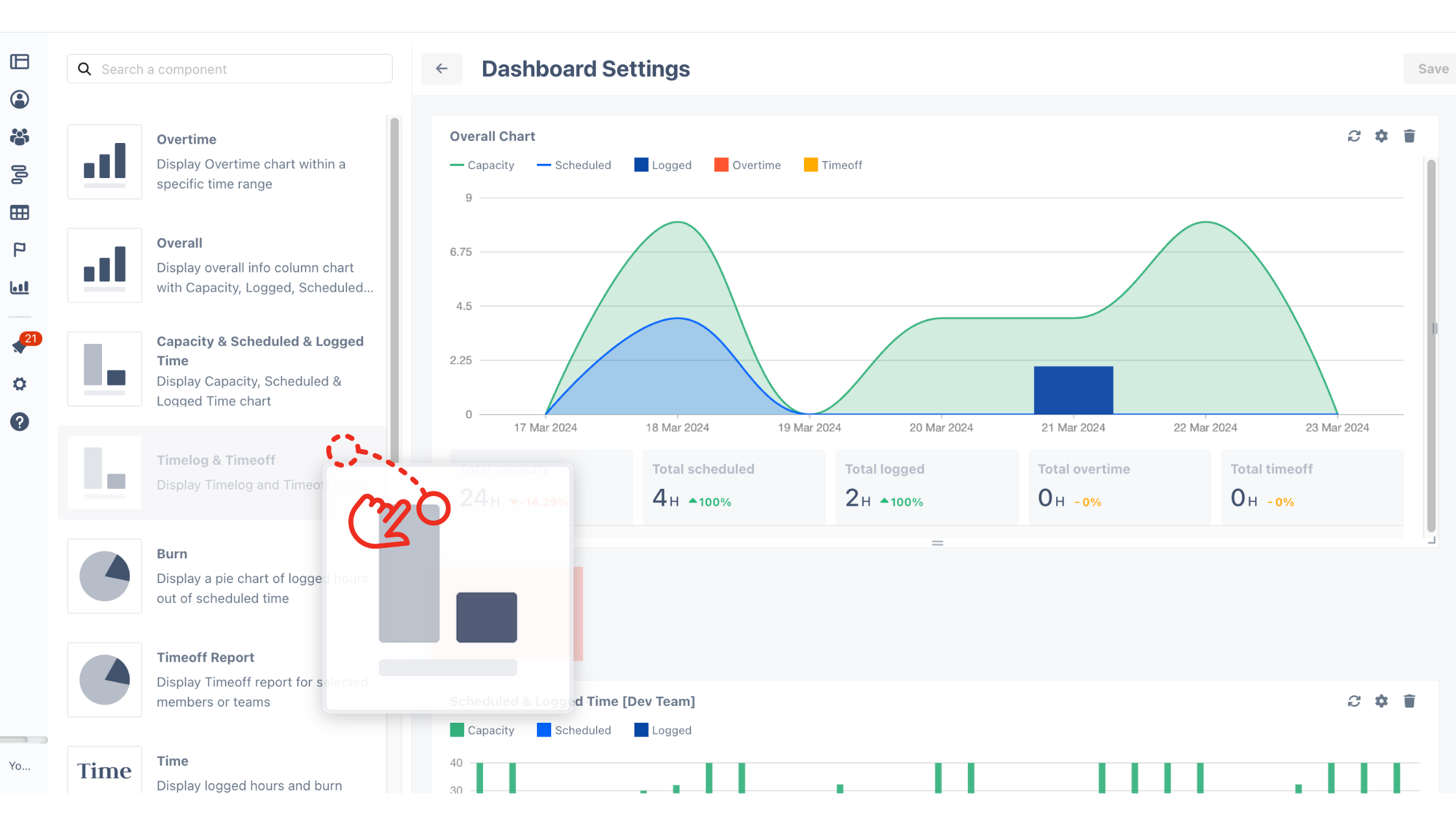The height and width of the screenshot is (819, 1456).
Task: Click the Search a component field
Action: pos(229,68)
